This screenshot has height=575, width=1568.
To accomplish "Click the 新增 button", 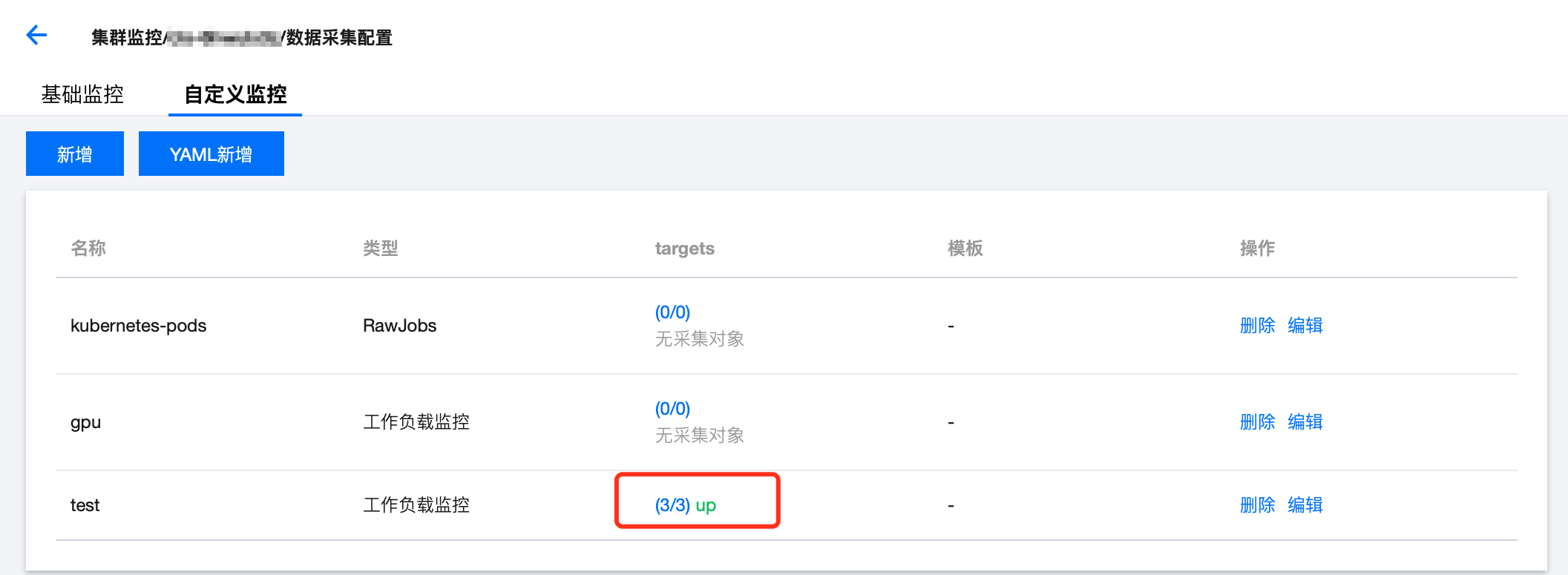I will pos(75,154).
